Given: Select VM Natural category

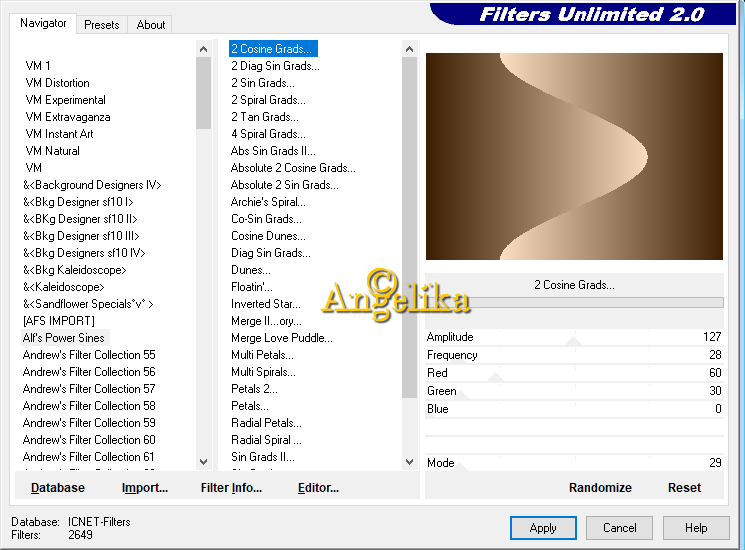Looking at the screenshot, I should [x=52, y=151].
